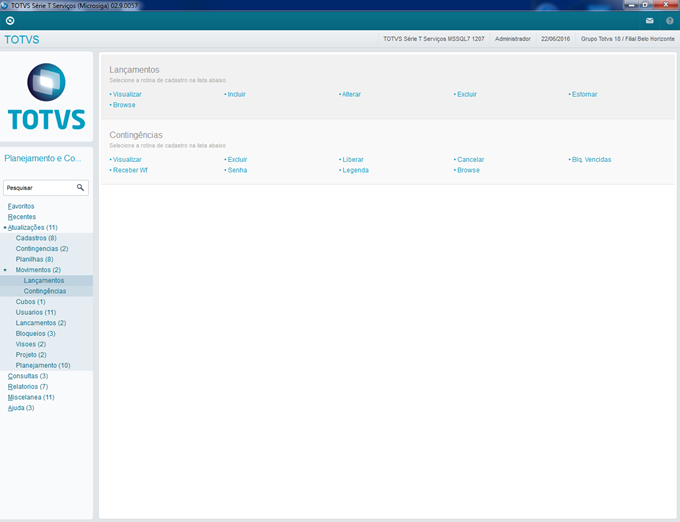This screenshot has height=522, width=680.
Task: Expand Planejamento (10) submenu
Action: pos(43,365)
